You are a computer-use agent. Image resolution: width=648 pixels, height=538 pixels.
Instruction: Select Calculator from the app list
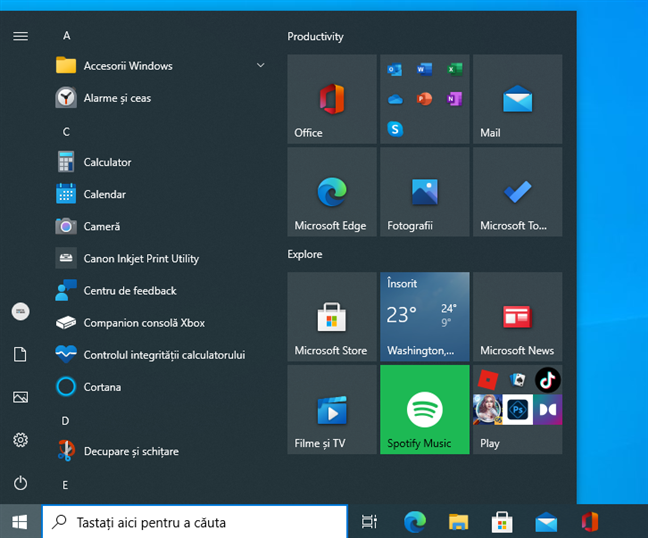click(107, 162)
